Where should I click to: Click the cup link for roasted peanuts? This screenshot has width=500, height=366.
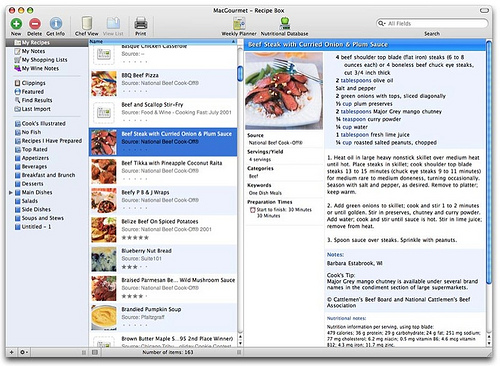(347, 142)
